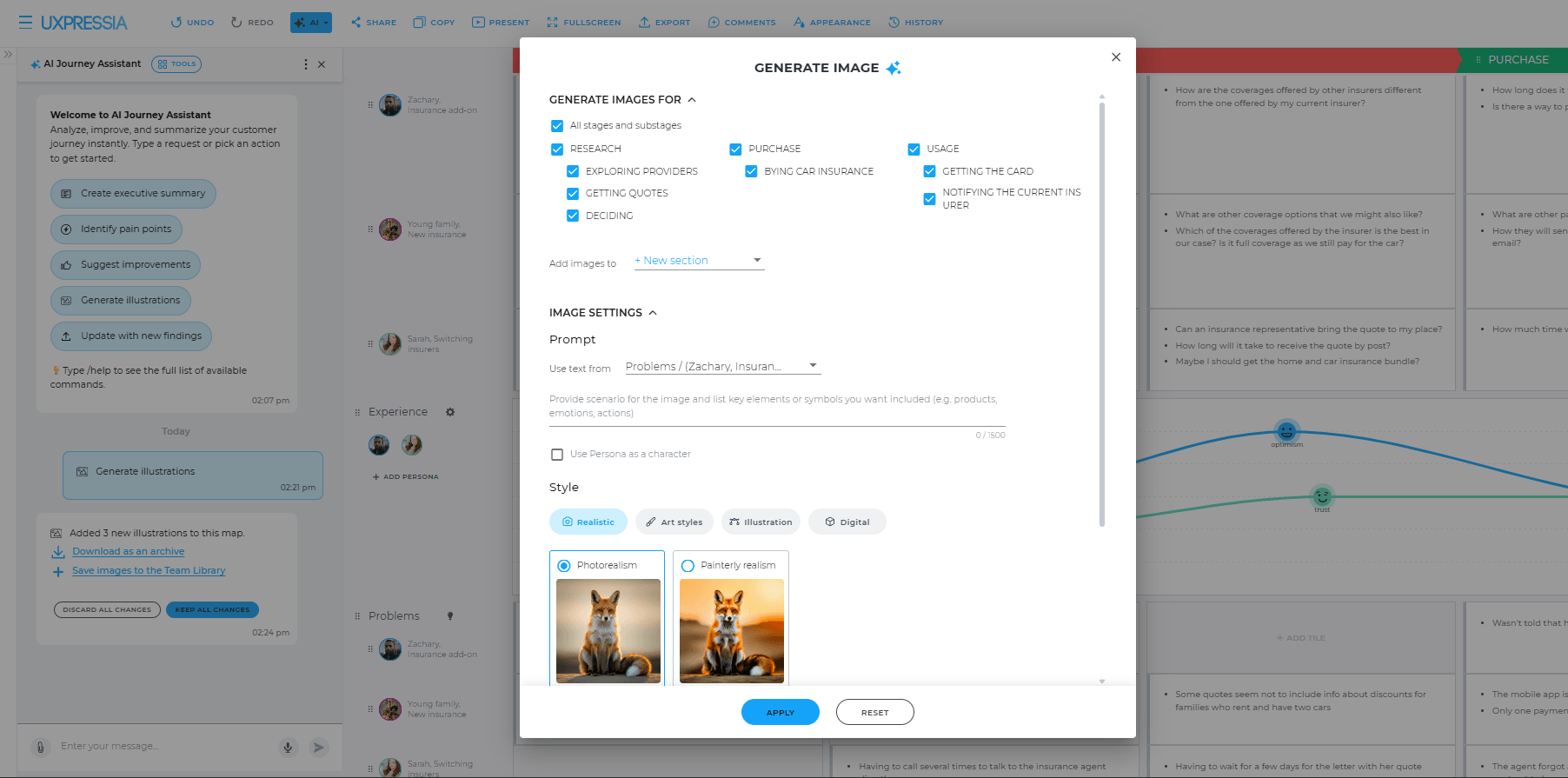Toggle the Research stage checkbox
1568x778 pixels.
coord(557,150)
